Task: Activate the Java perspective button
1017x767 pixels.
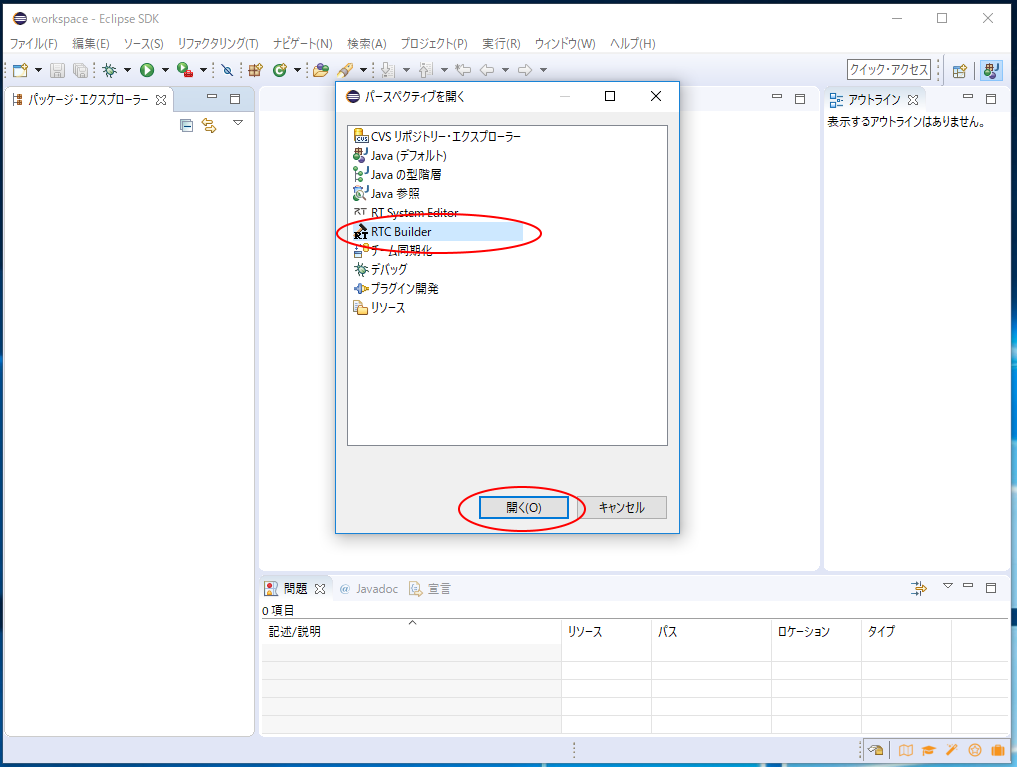Action: [991, 70]
